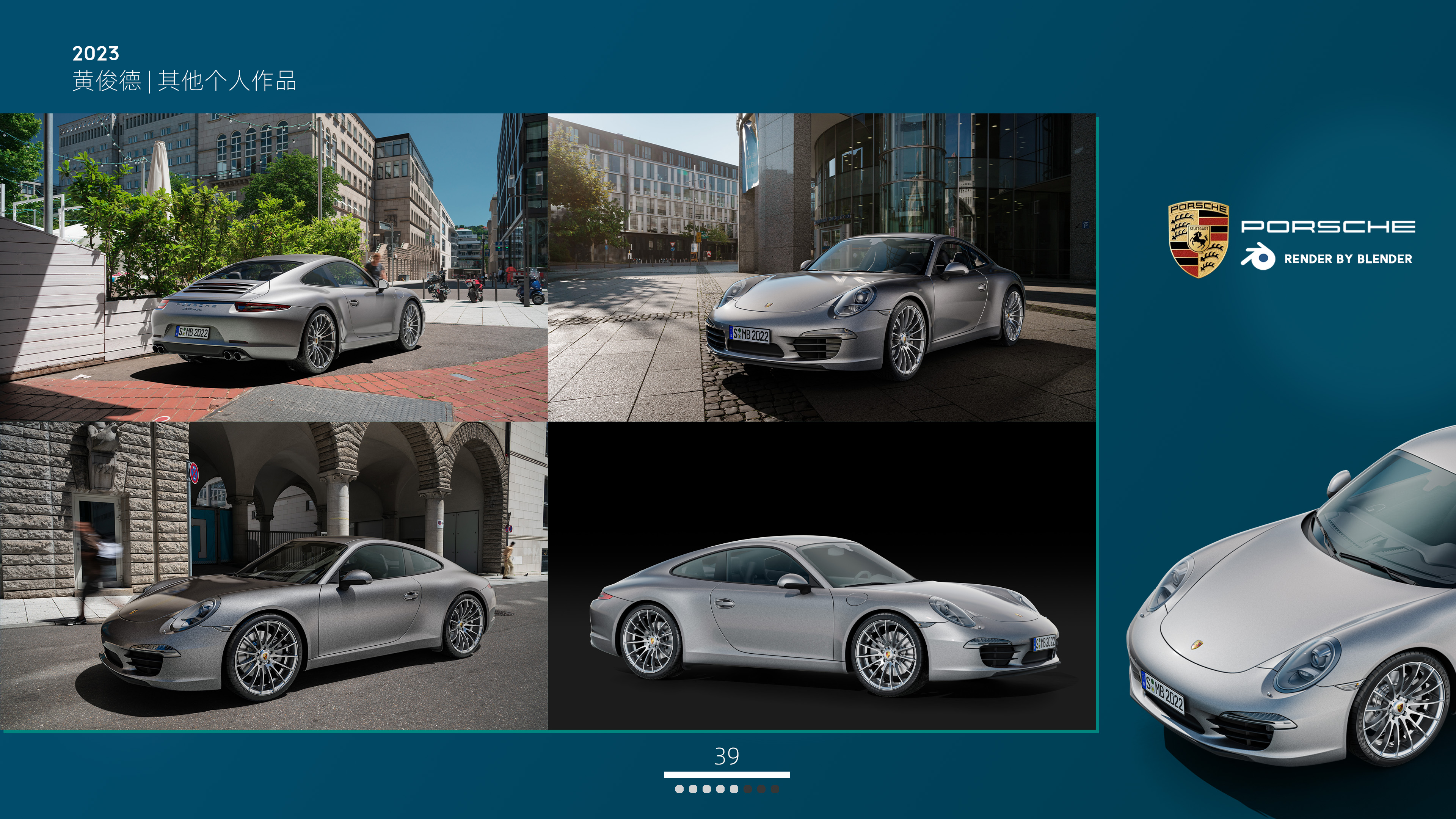Image resolution: width=1456 pixels, height=819 pixels.
Task: Click the white progress bar below 39
Action: (x=727, y=775)
